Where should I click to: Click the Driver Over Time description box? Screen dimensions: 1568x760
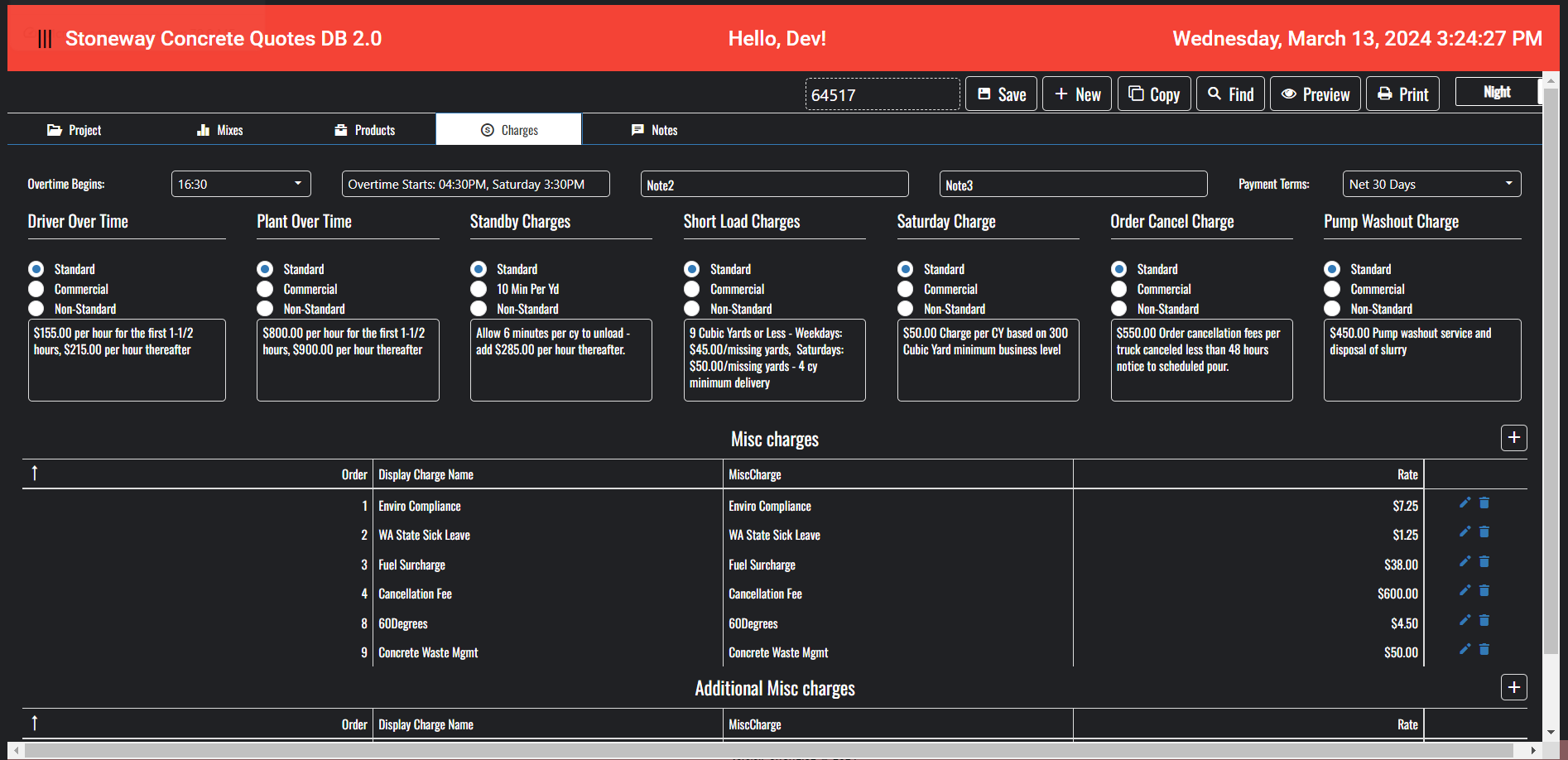(127, 360)
